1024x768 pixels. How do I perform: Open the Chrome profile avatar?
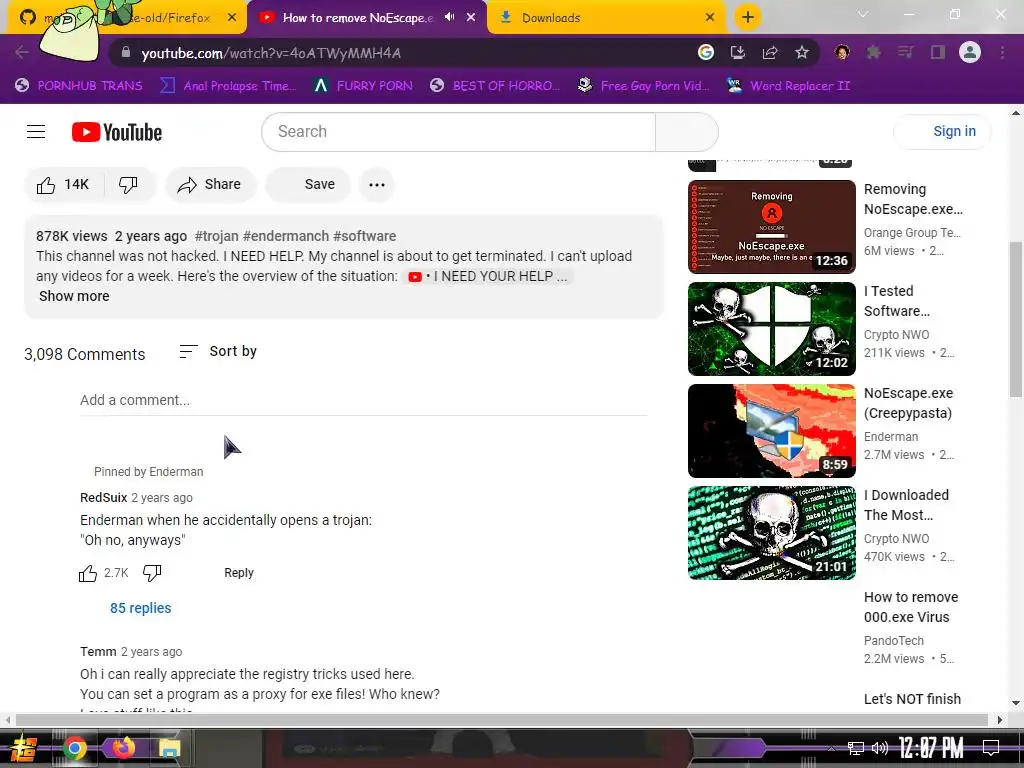[970, 52]
